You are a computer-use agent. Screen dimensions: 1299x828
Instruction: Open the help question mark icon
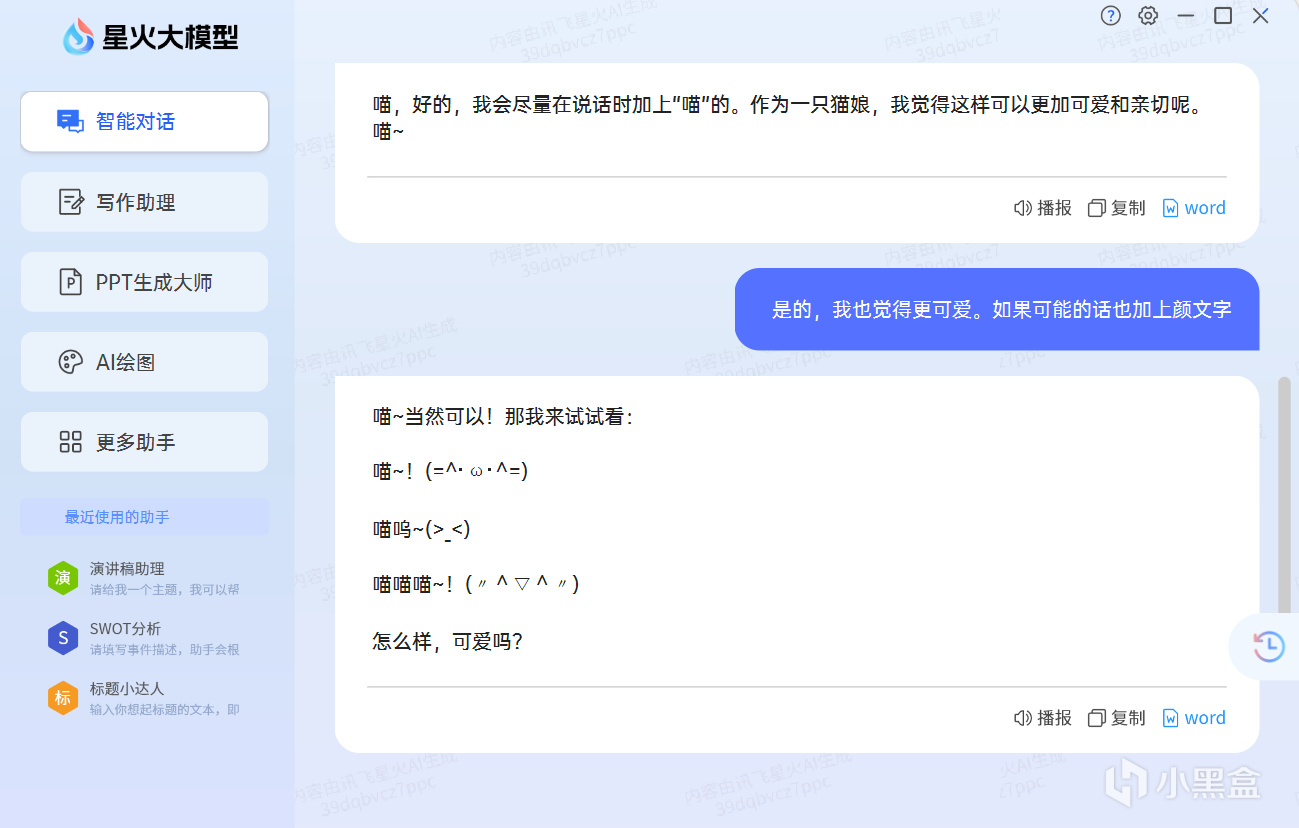(x=1111, y=16)
